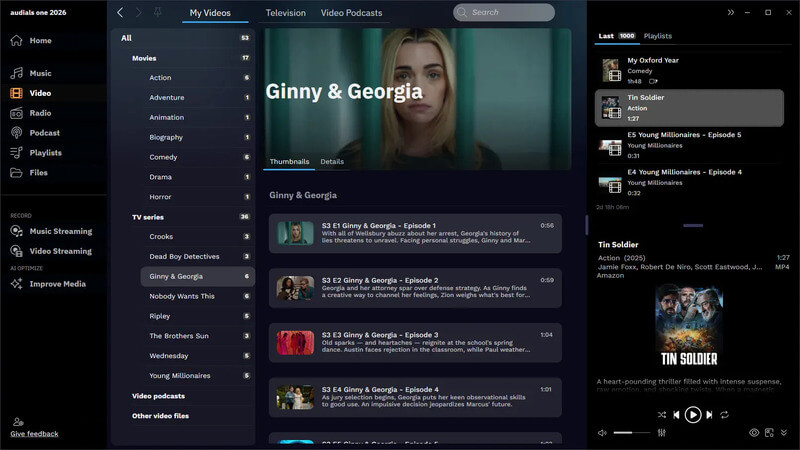800x450 pixels.
Task: Click the Tin Soldier poster image
Action: coord(689,326)
